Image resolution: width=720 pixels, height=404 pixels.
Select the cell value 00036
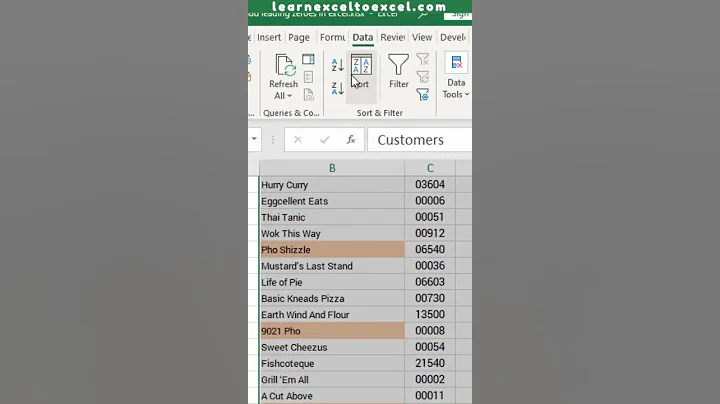coord(430,266)
